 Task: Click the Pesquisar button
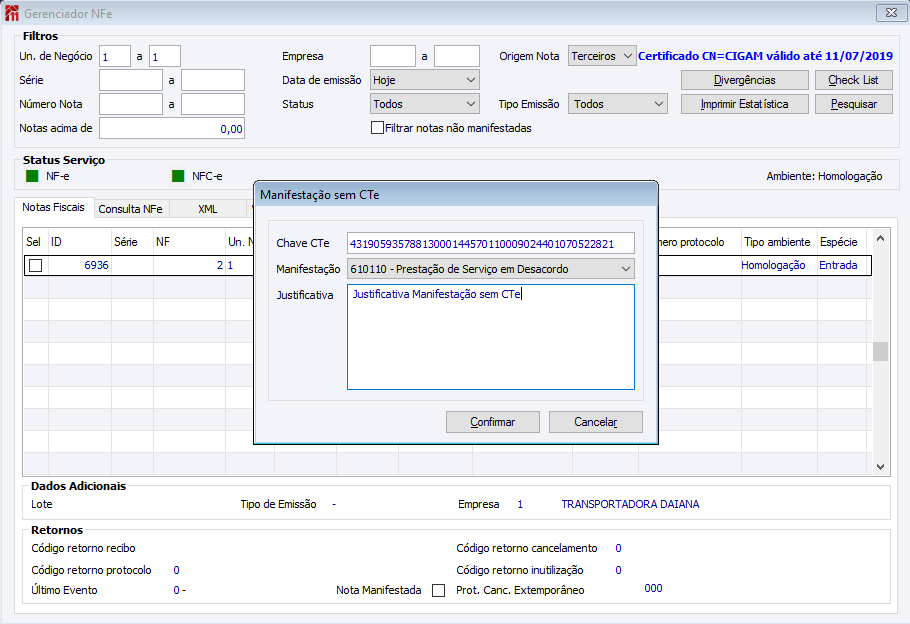click(853, 104)
